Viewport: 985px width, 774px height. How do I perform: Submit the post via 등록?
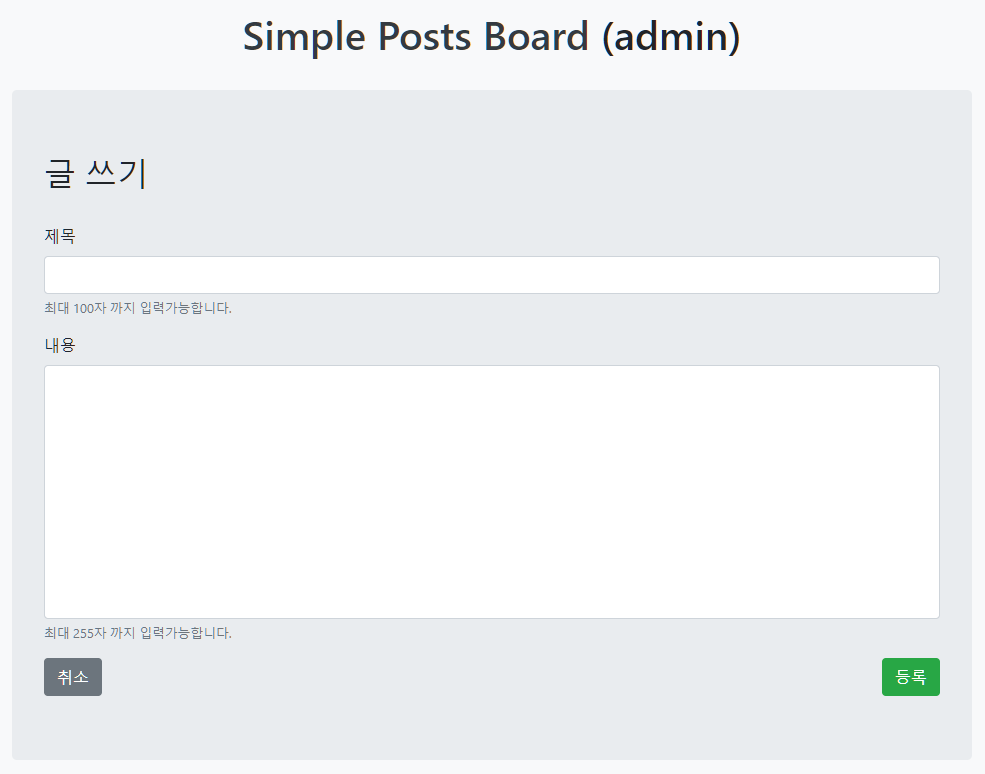click(910, 676)
